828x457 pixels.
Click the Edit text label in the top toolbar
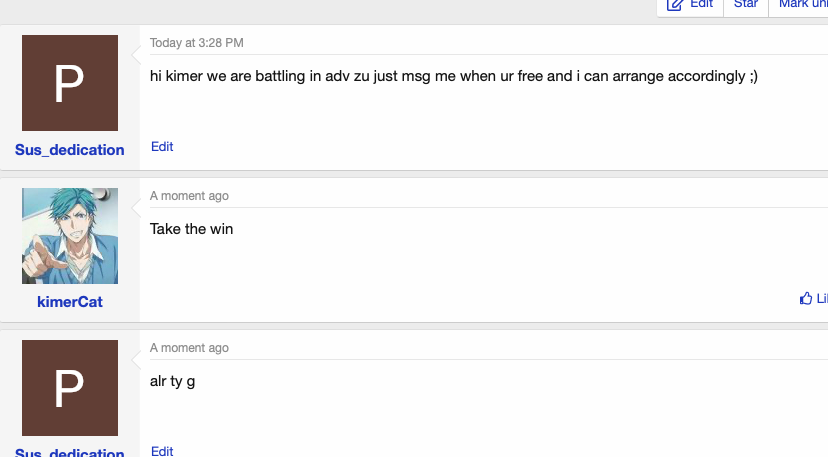point(702,4)
